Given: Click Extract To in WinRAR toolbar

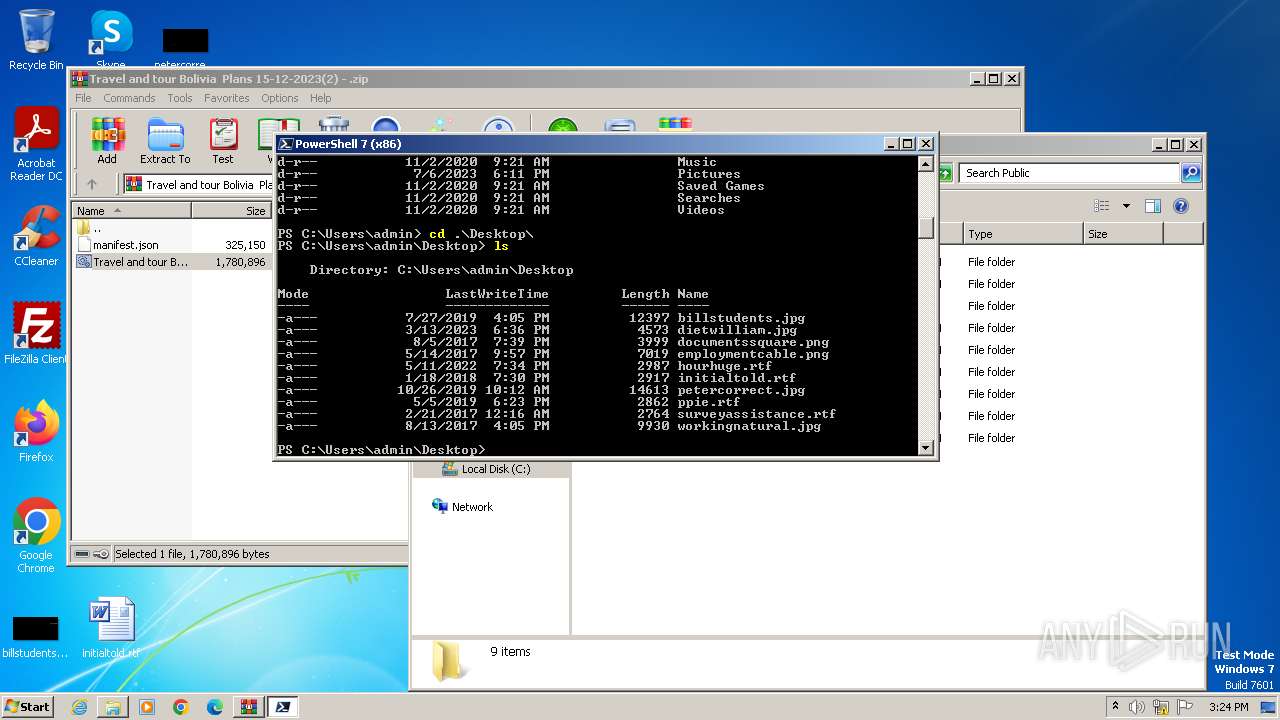Looking at the screenshot, I should click(165, 141).
